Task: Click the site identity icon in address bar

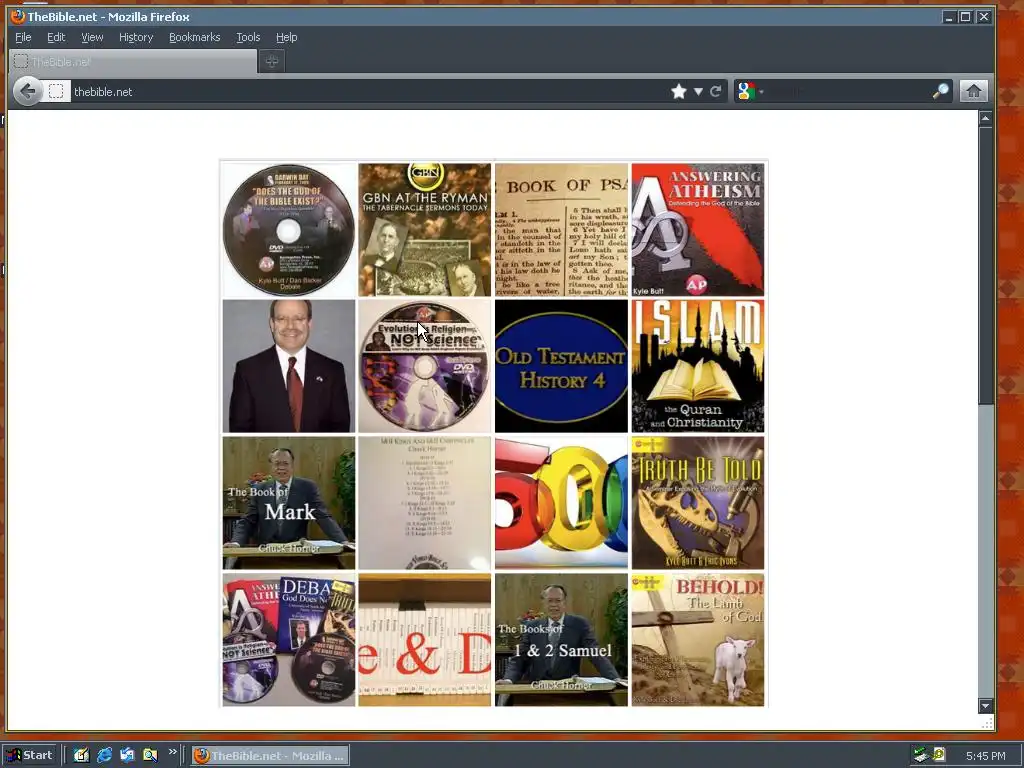Action: [56, 91]
